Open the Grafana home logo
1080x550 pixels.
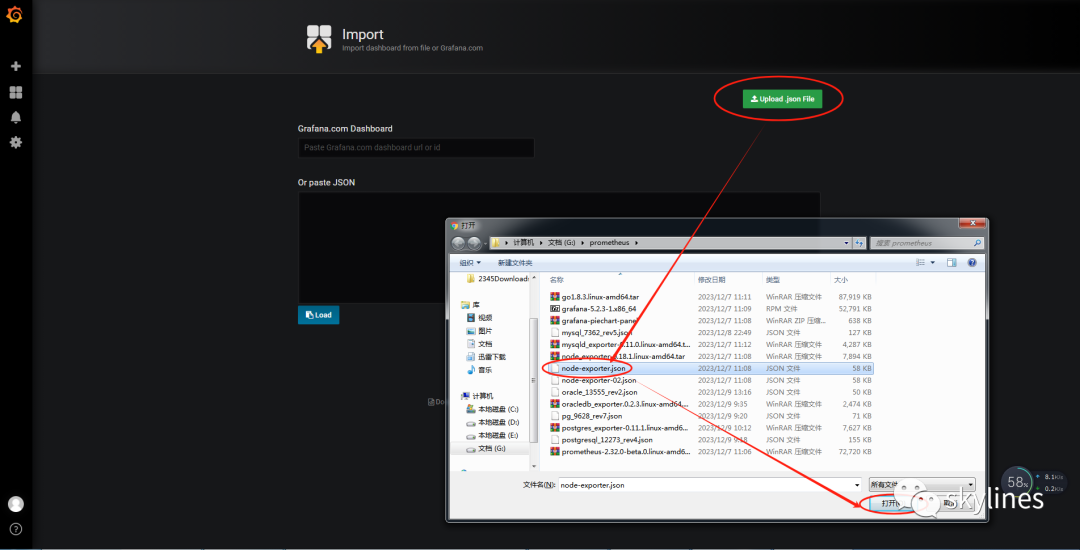pos(14,14)
